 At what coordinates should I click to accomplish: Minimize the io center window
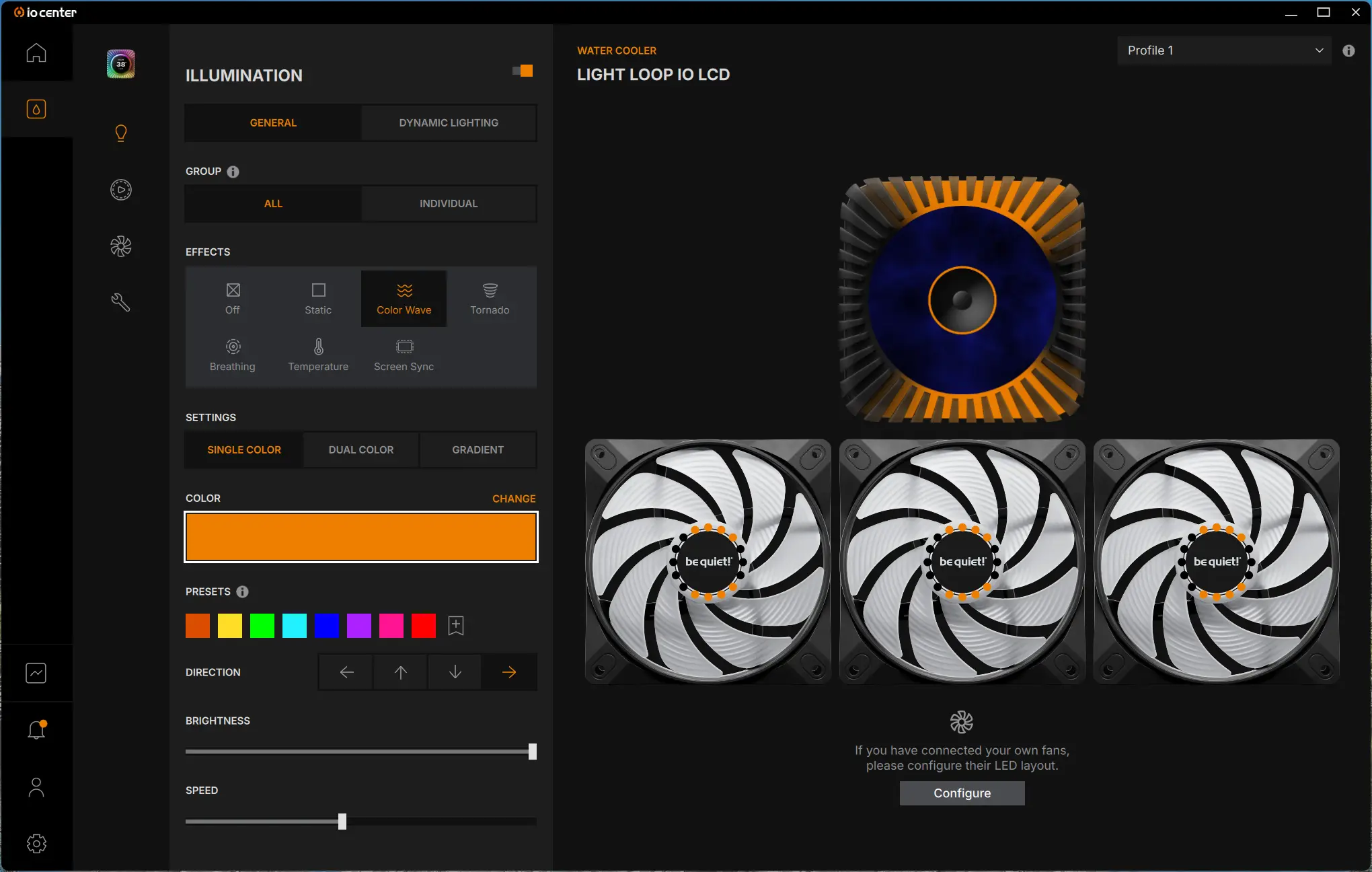[1291, 12]
